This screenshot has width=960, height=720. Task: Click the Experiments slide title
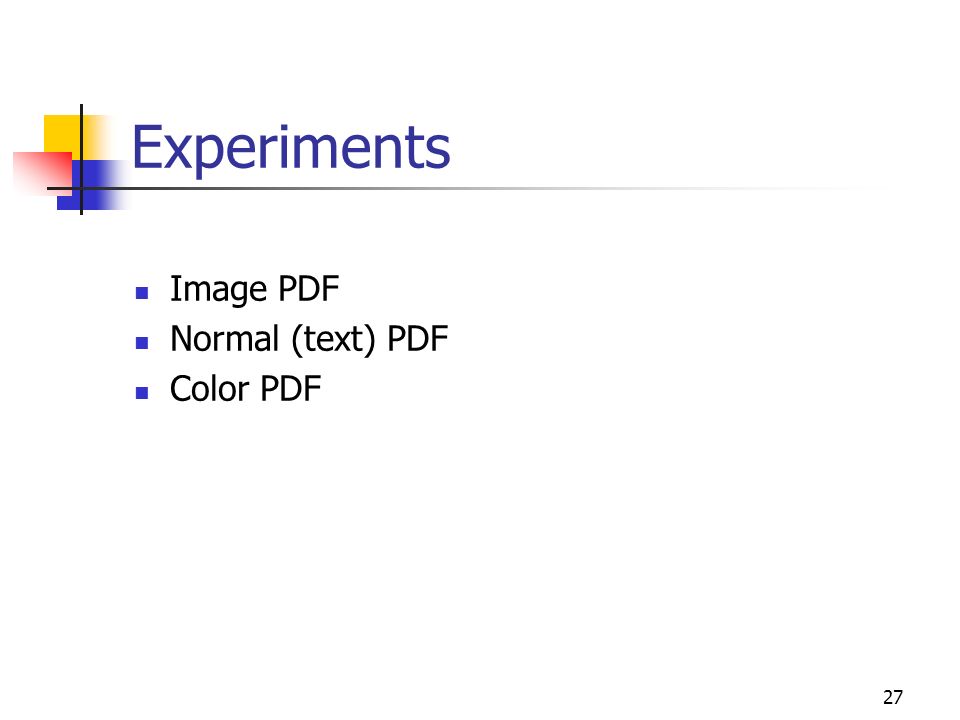pos(291,148)
